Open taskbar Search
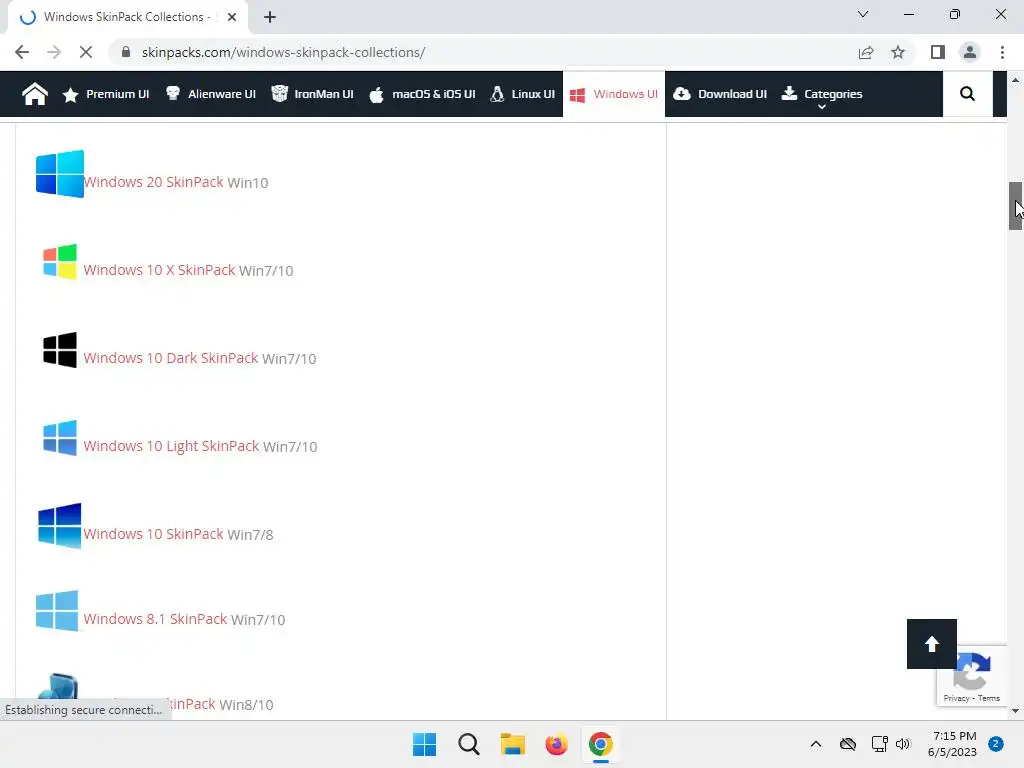Viewport: 1024px width, 768px height. 468,744
